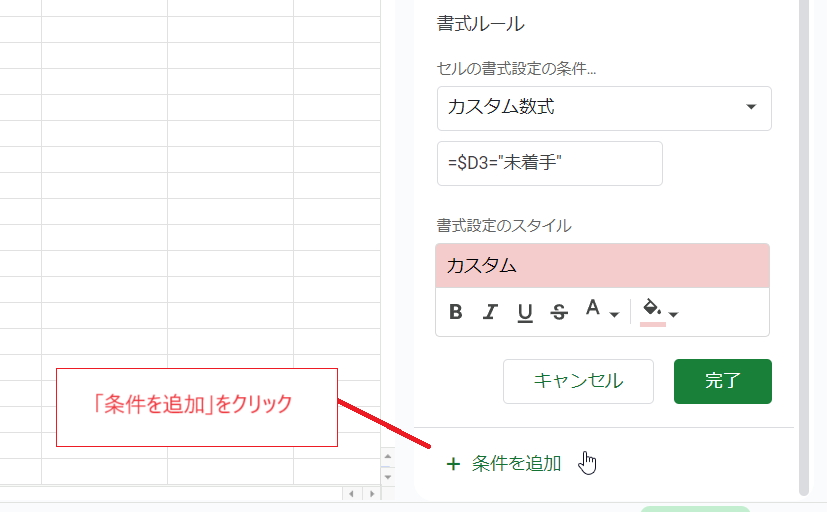
Task: Expand fill color dropdown arrow
Action: 673,315
